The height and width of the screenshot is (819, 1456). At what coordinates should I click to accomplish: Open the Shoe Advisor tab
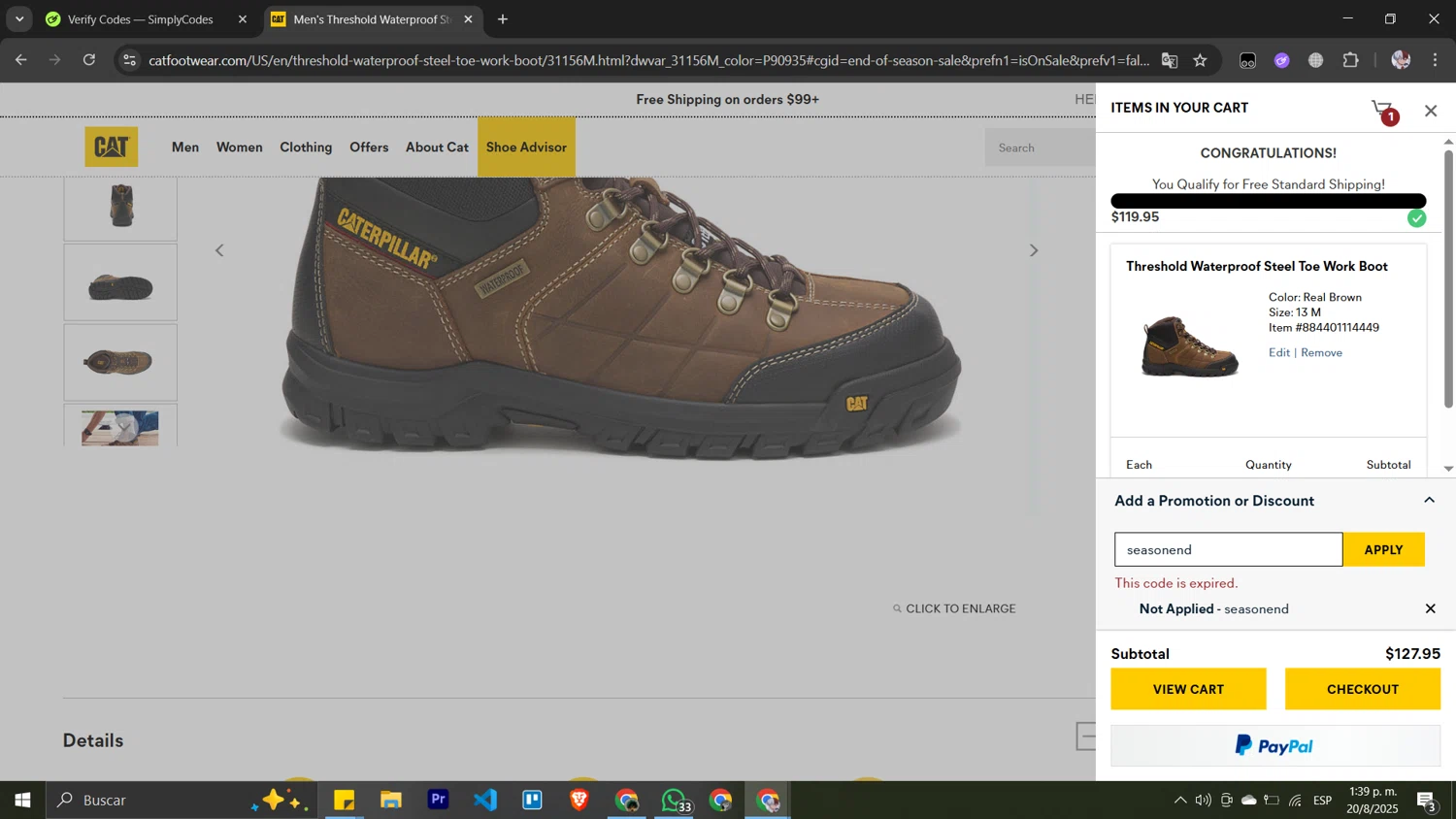click(526, 147)
